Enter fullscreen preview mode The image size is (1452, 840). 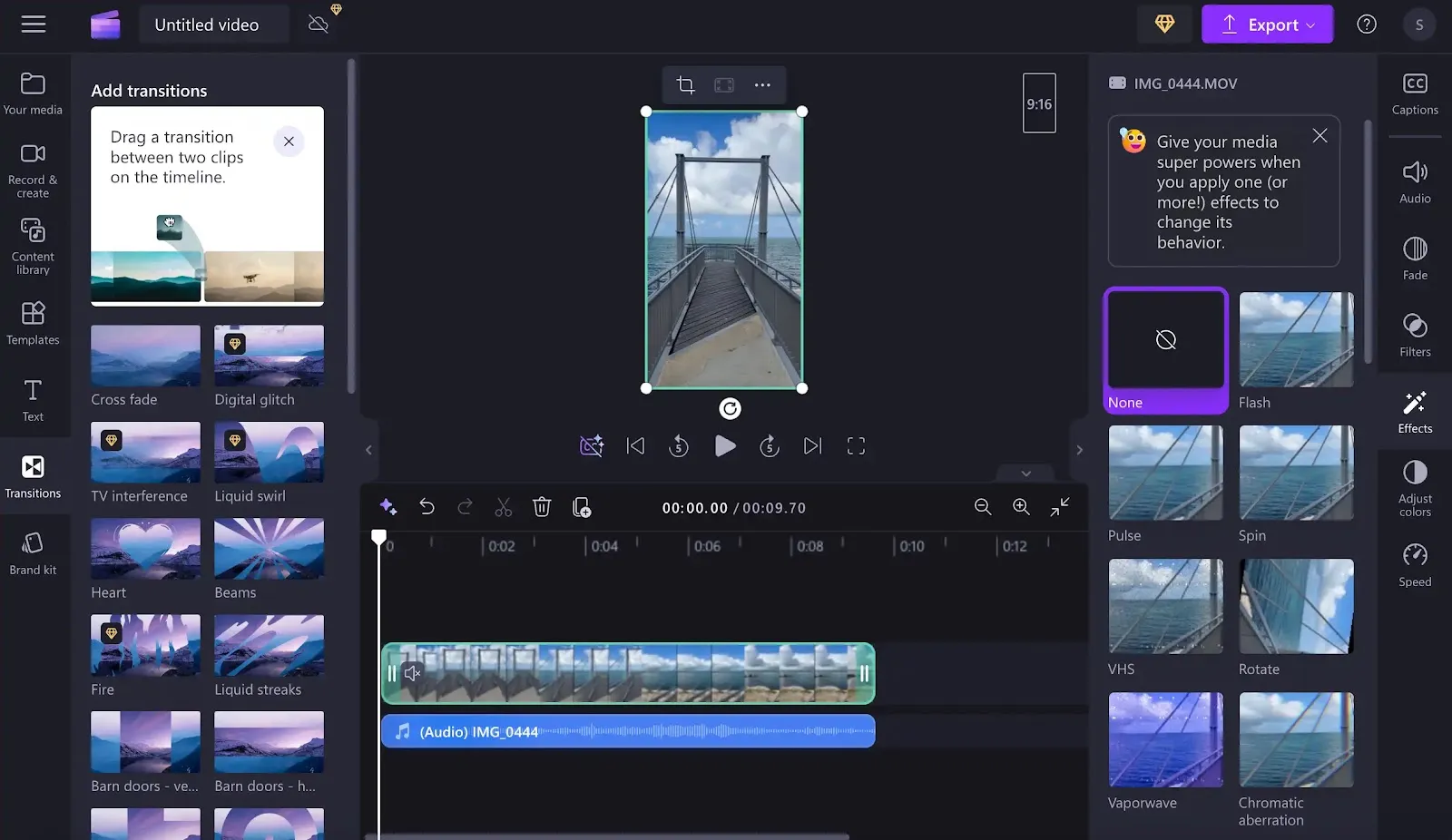[856, 446]
